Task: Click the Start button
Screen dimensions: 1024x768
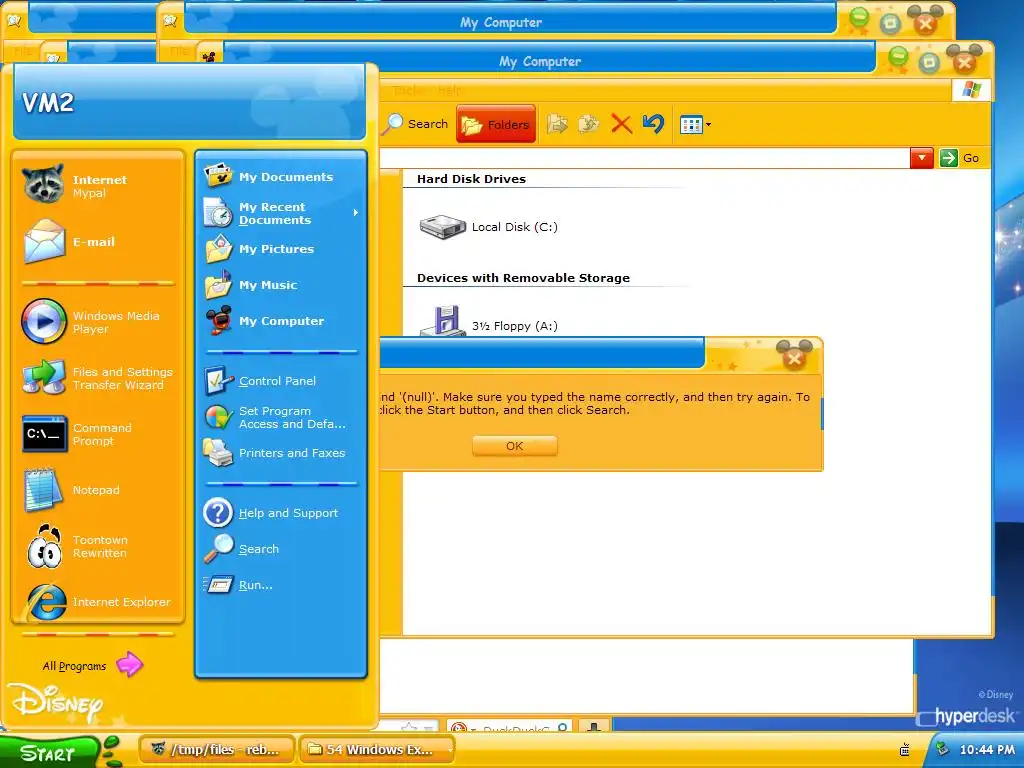Action: click(x=49, y=753)
